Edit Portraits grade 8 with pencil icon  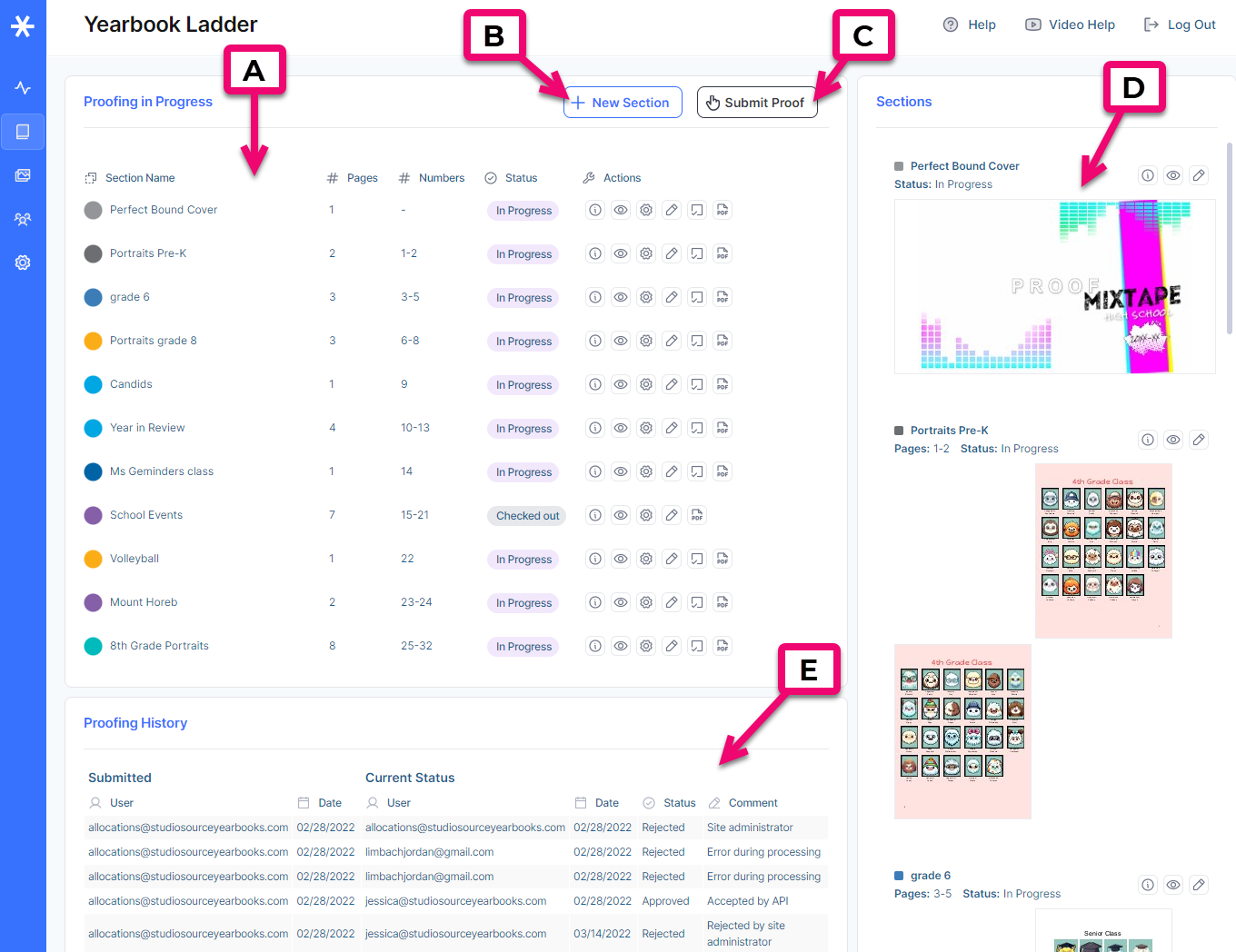672,341
